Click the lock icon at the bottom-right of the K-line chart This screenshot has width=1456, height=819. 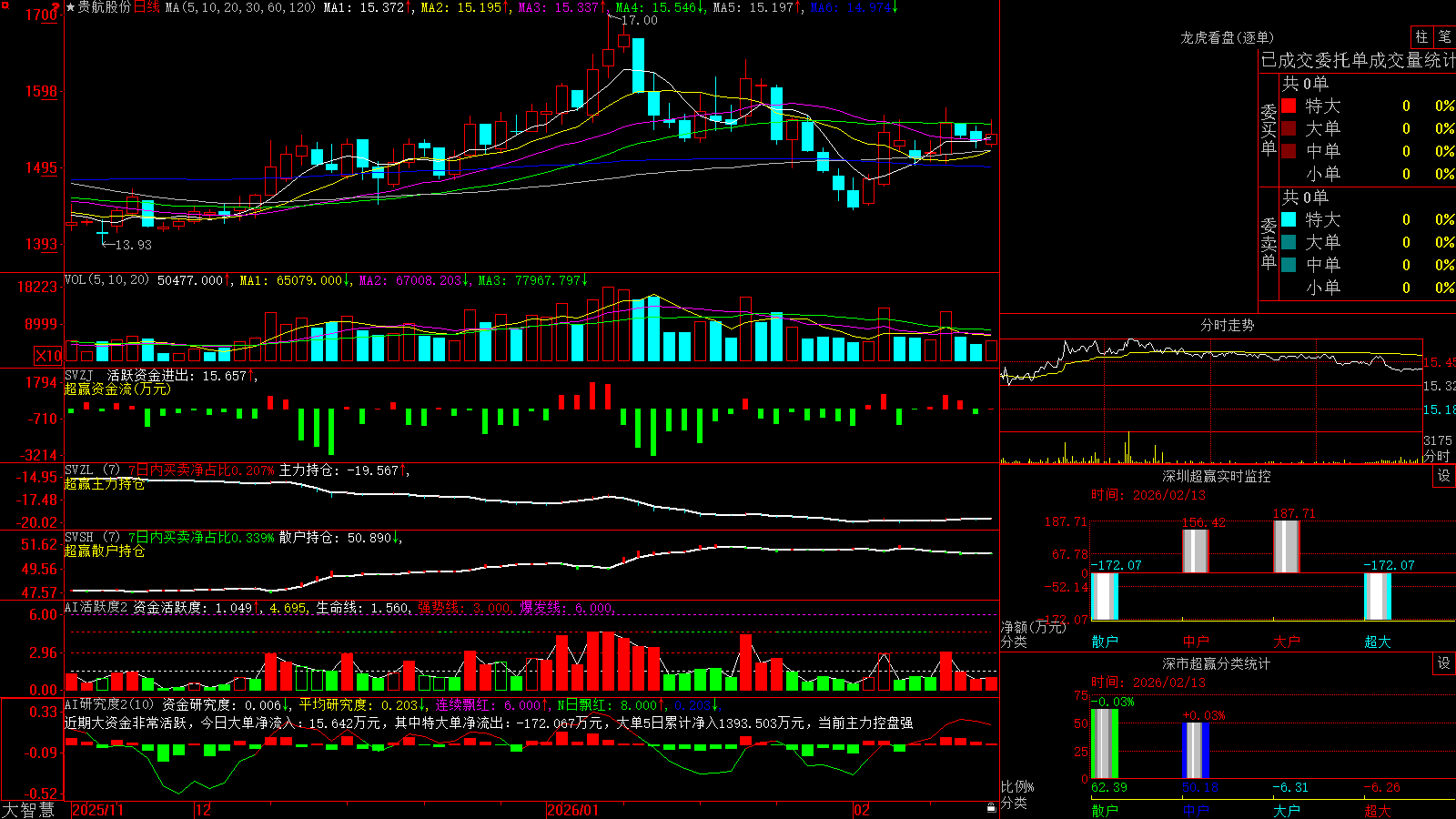991,807
